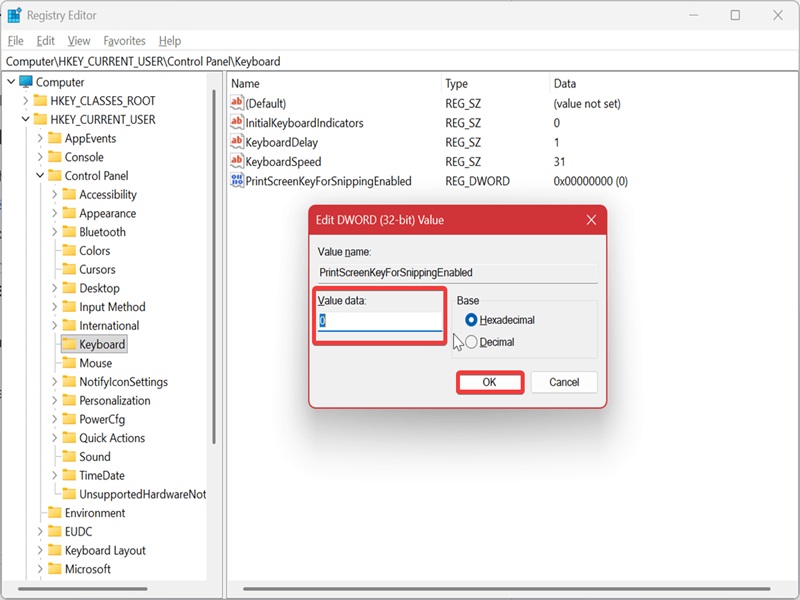Viewport: 800px width, 600px height.
Task: Click the Control Panel folder icon
Action: pos(55,176)
